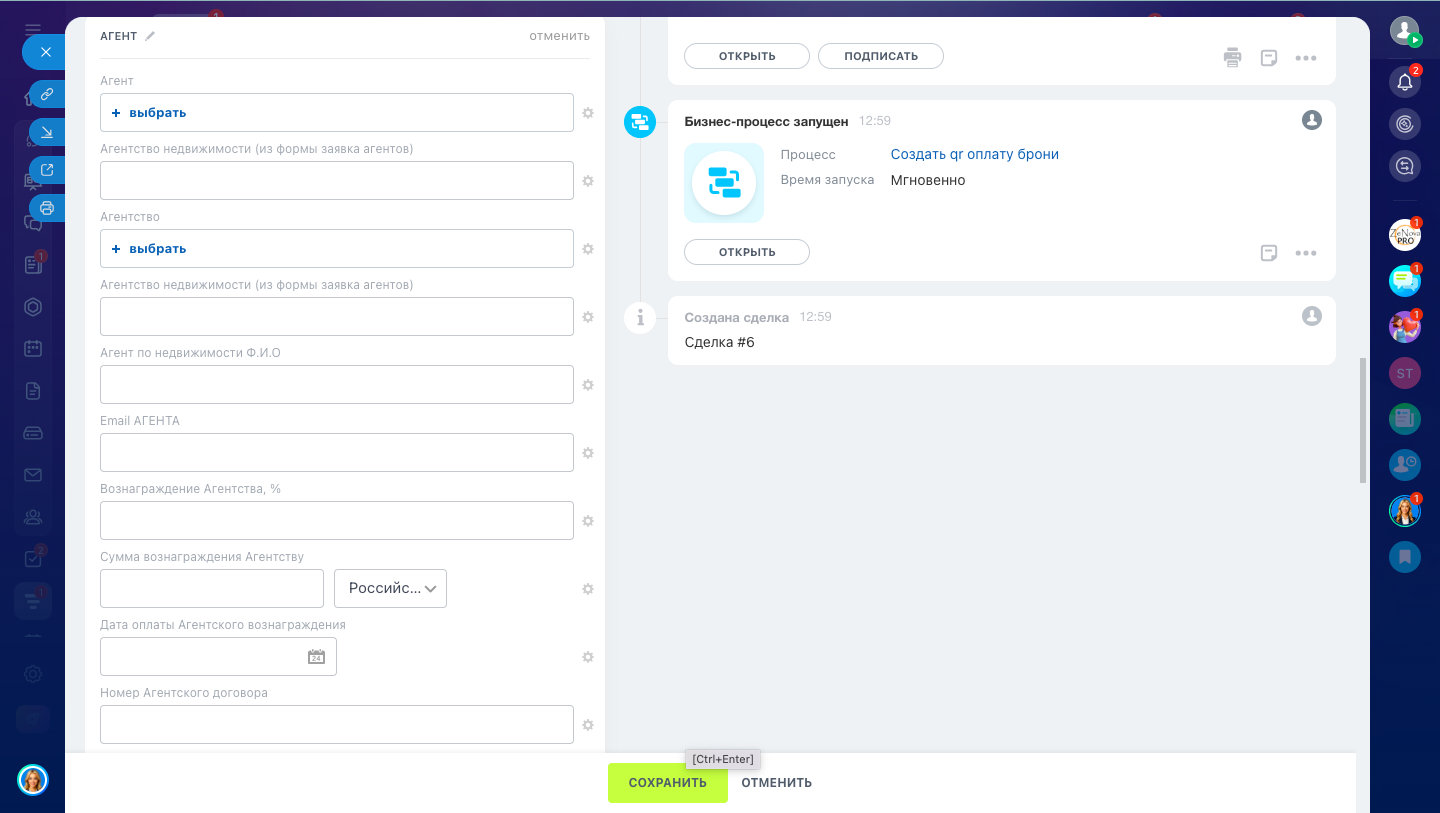Open gear settings for Номер Агентского договора
This screenshot has height=813, width=1440.
[588, 725]
